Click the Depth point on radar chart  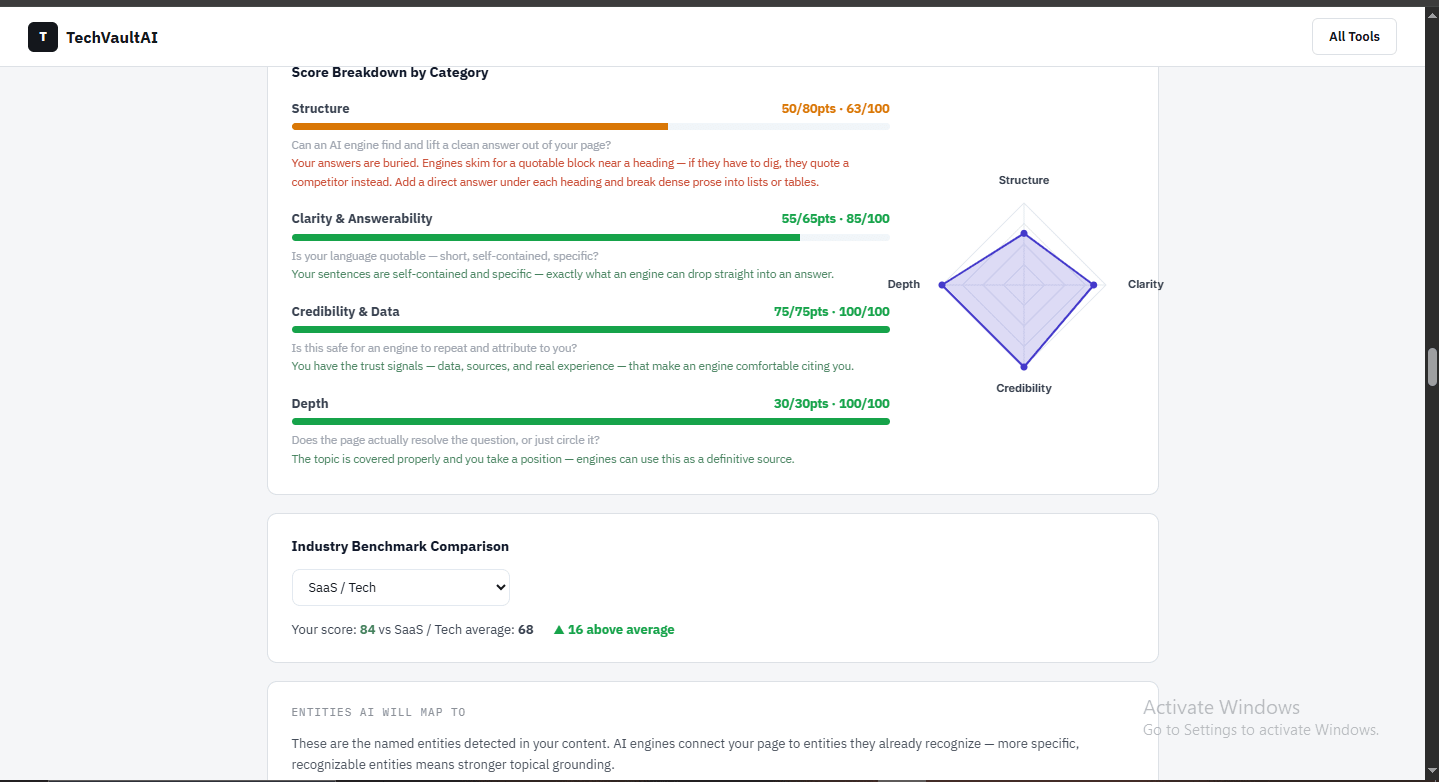[x=942, y=285]
